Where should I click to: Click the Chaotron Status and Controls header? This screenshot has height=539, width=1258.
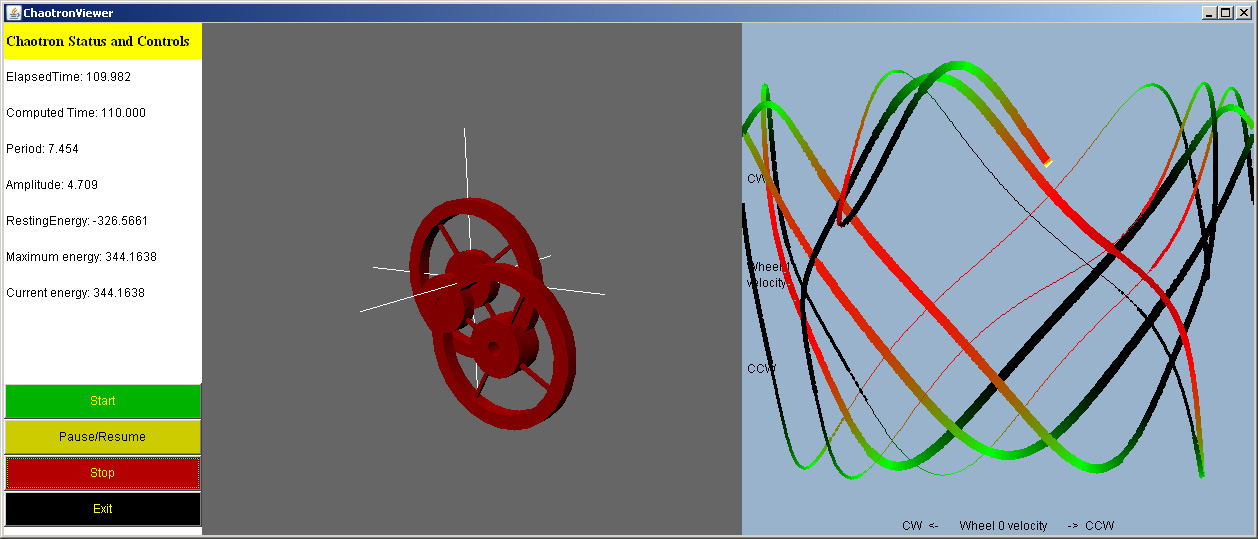coord(98,42)
